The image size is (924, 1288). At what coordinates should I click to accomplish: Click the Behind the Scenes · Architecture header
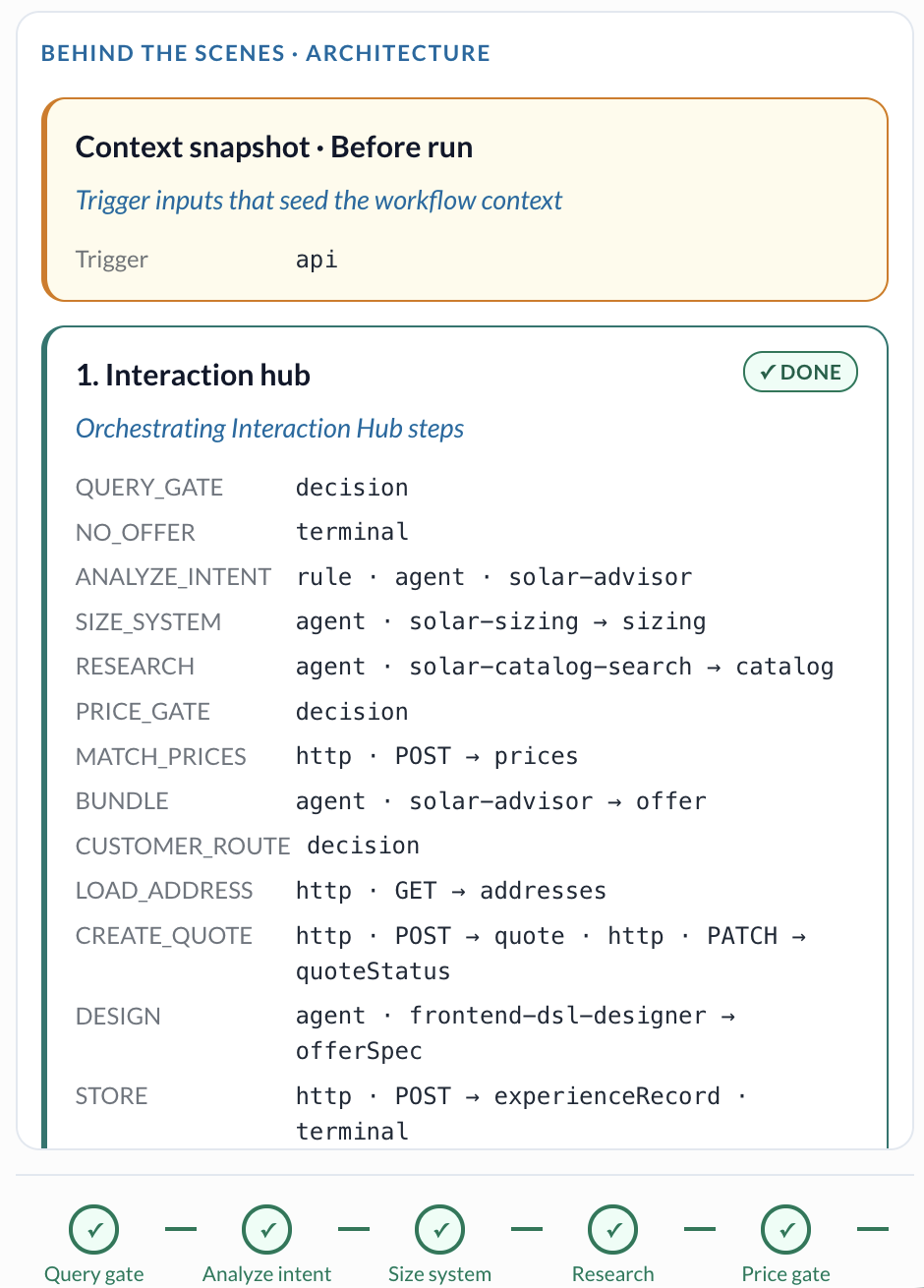[x=265, y=53]
